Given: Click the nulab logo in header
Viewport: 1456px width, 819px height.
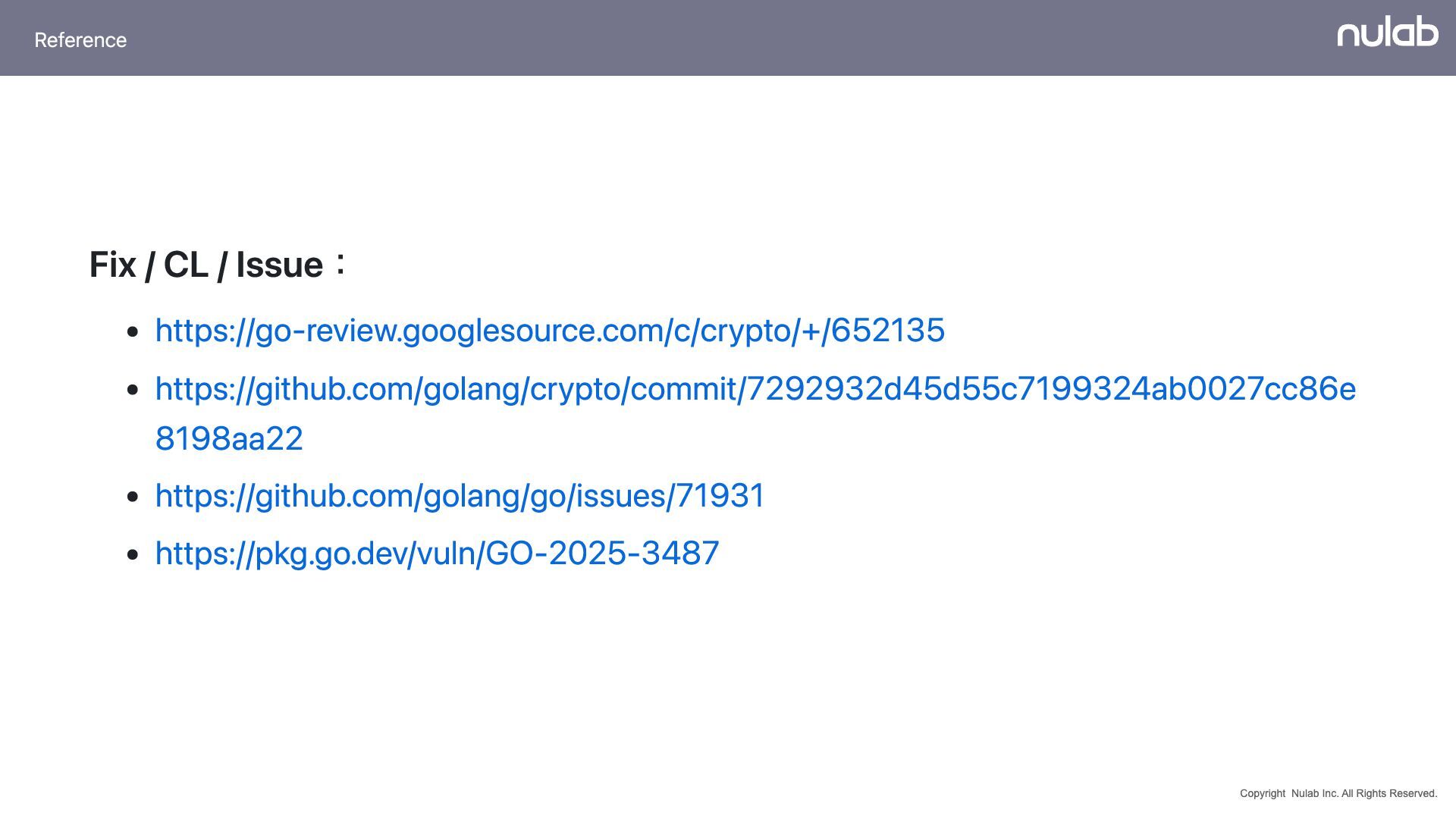Looking at the screenshot, I should point(1387,32).
